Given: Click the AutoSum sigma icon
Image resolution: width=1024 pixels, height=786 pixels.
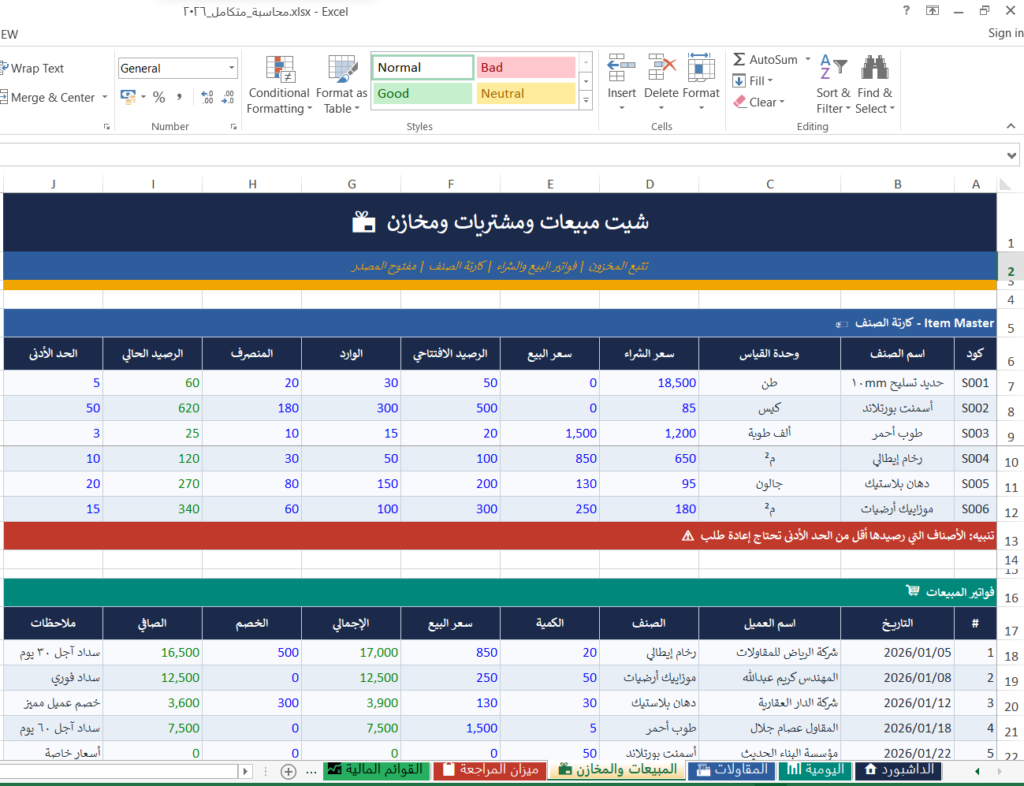Looking at the screenshot, I should pos(739,59).
